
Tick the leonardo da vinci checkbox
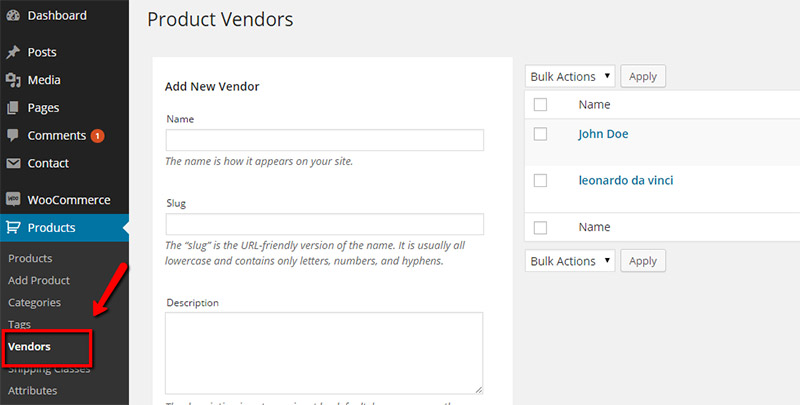coord(541,181)
